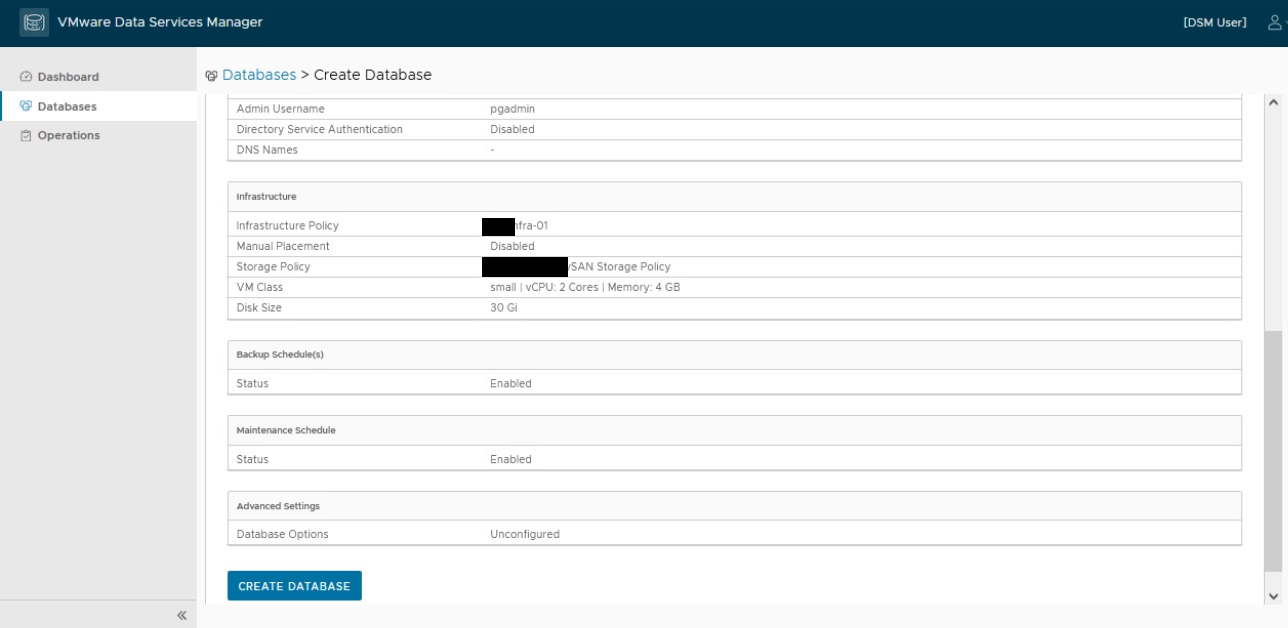Click the Backup Schedule Enabled status value
The height and width of the screenshot is (628, 1288).
pyautogui.click(x=511, y=384)
